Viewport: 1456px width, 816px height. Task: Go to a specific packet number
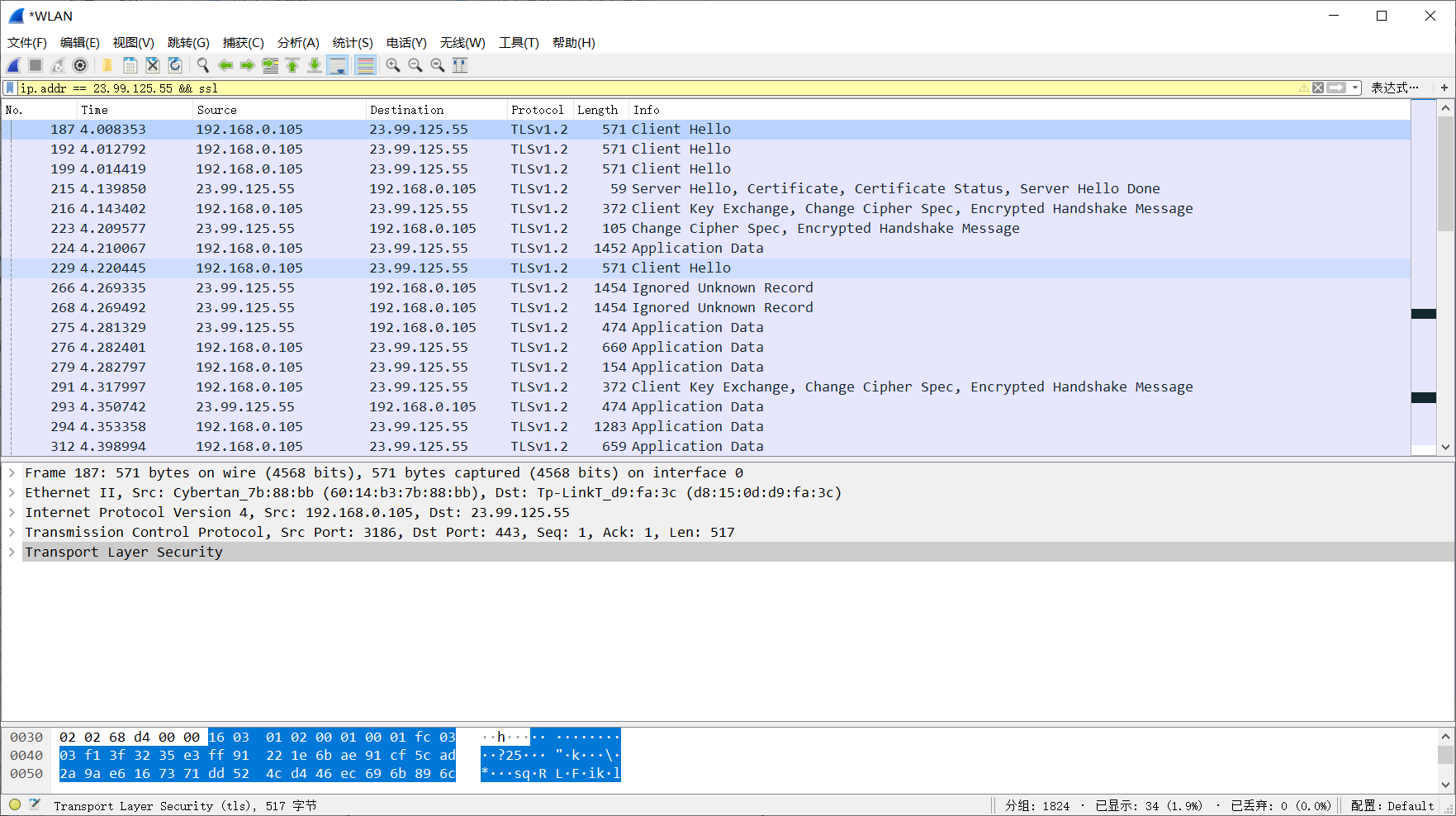269,65
